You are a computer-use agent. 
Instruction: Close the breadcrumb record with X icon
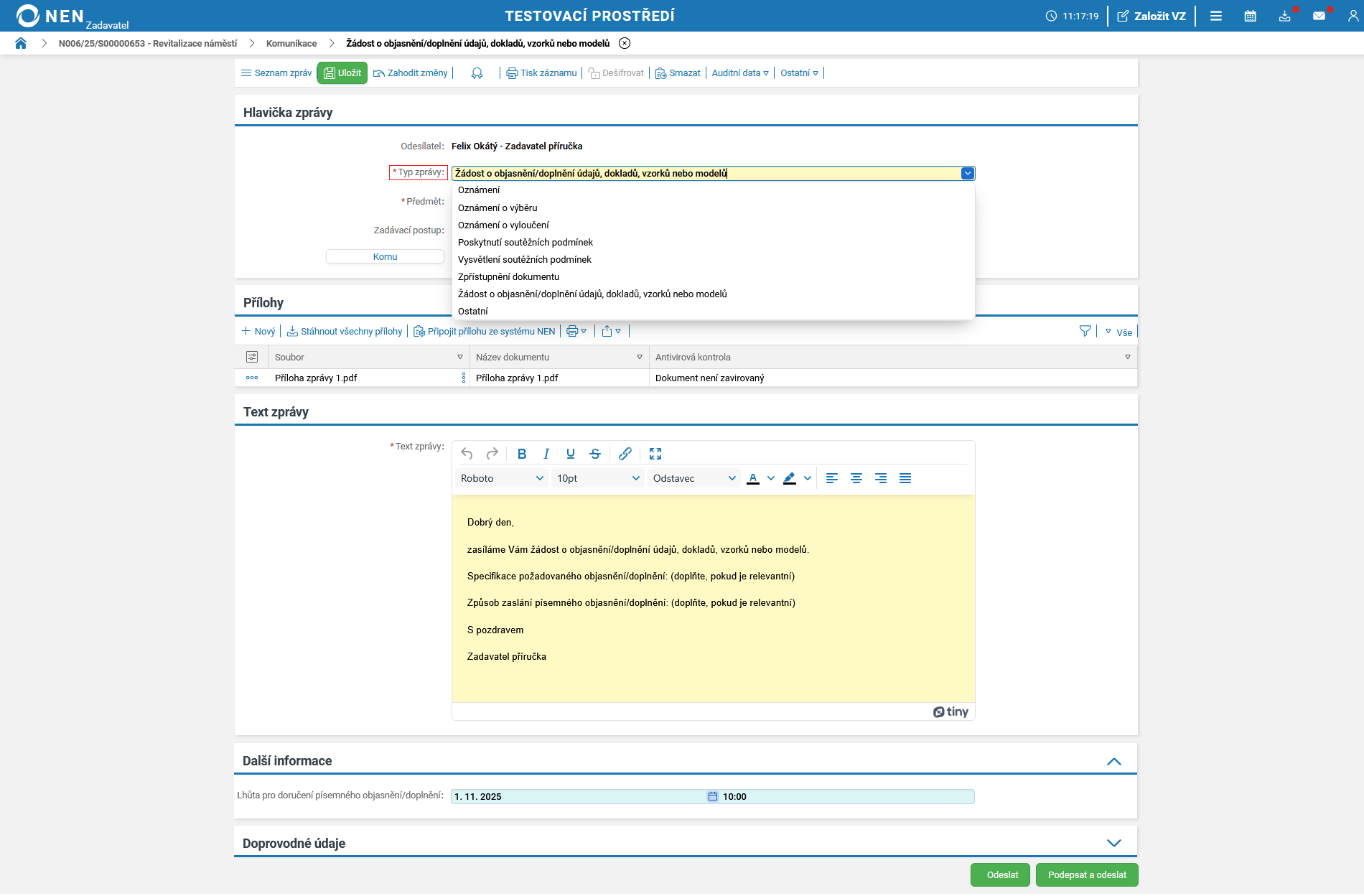(x=625, y=43)
